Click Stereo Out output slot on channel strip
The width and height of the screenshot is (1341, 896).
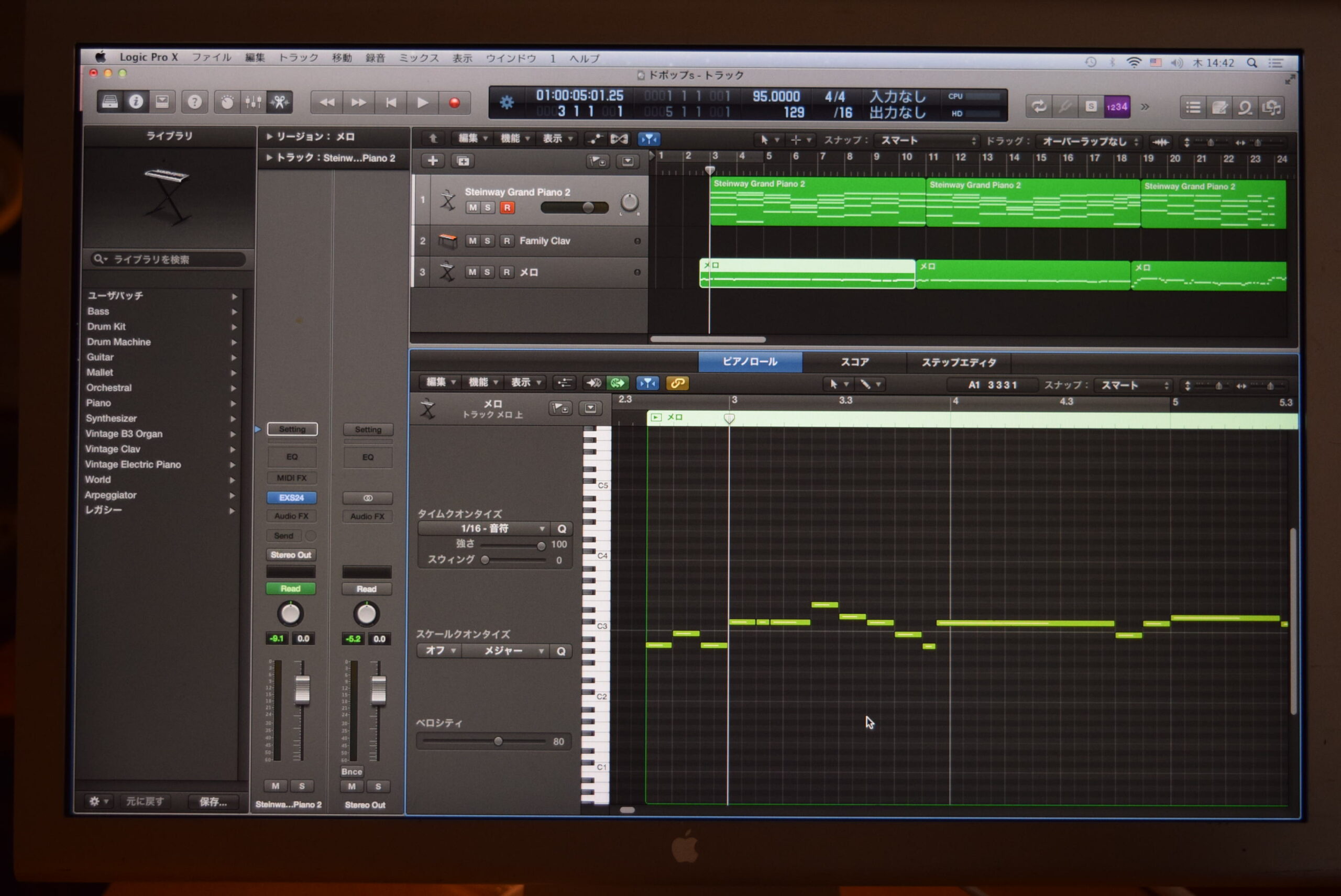(291, 555)
